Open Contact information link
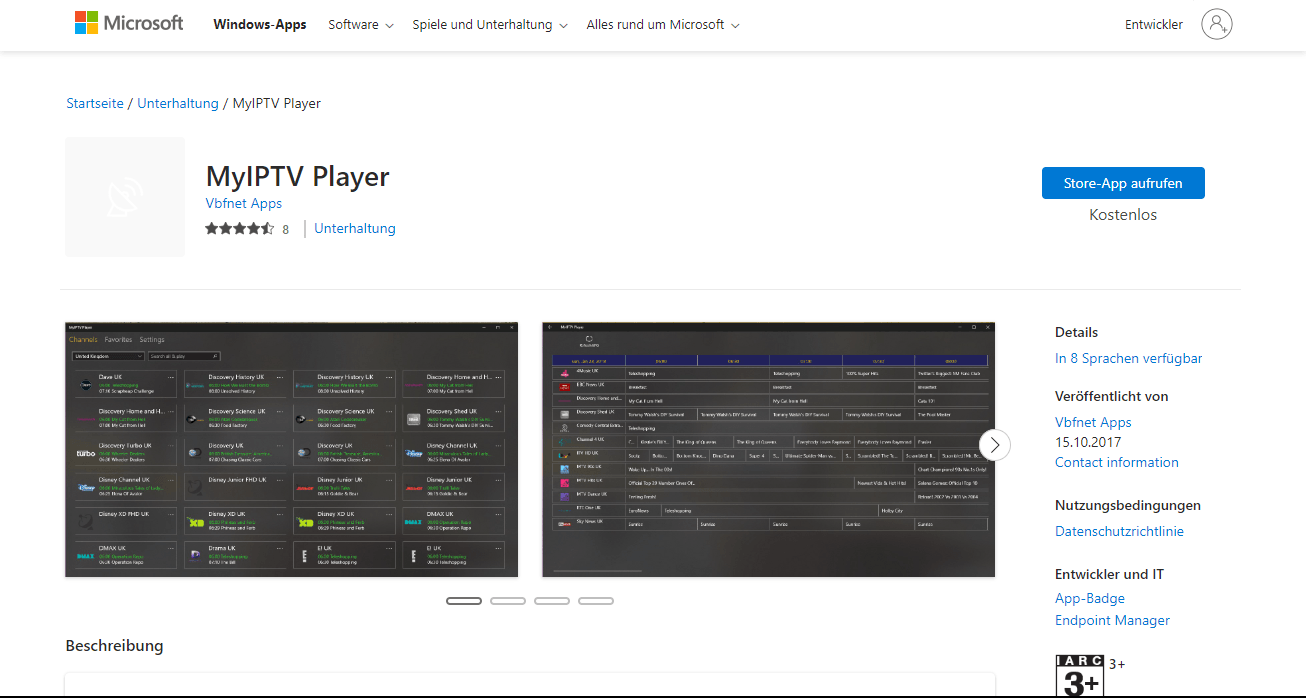 pyautogui.click(x=1117, y=462)
